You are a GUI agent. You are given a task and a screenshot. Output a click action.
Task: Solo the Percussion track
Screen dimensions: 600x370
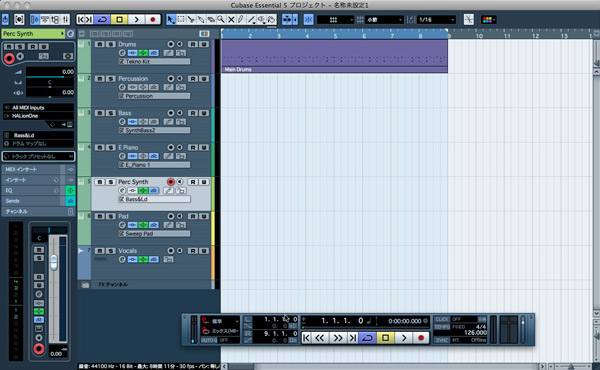pos(111,79)
